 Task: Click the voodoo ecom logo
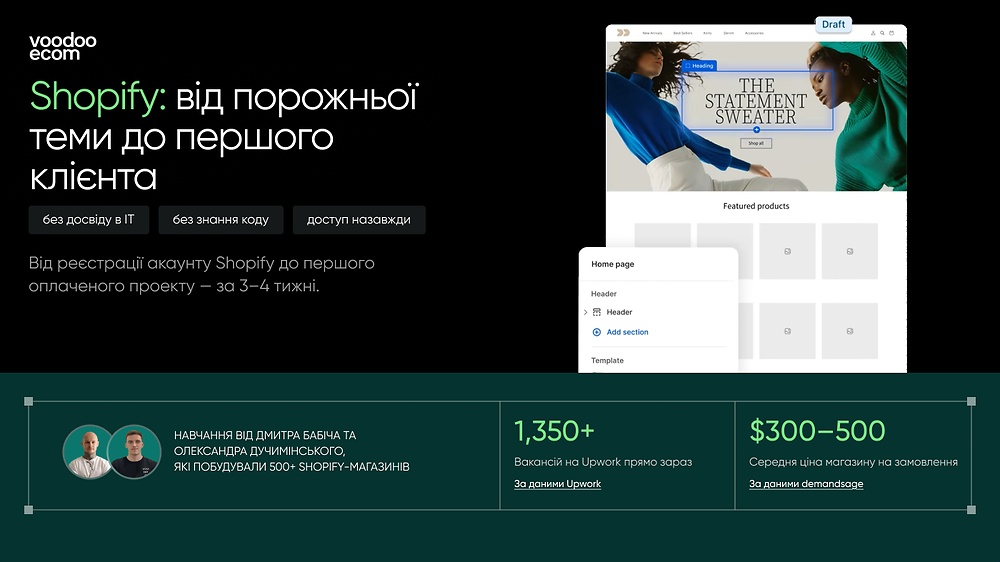(x=62, y=47)
